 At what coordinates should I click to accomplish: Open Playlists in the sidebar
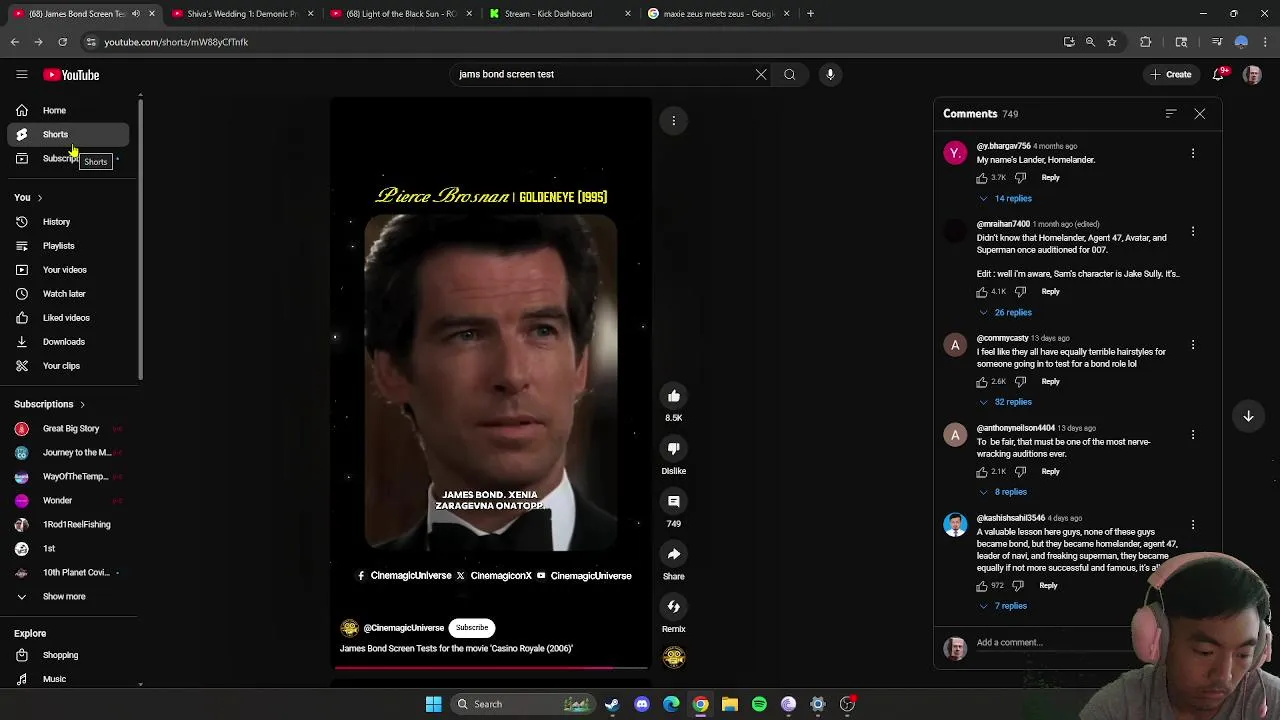68,246
